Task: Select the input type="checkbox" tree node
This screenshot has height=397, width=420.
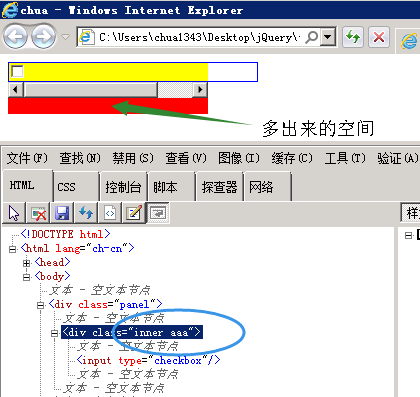Action: click(x=148, y=360)
